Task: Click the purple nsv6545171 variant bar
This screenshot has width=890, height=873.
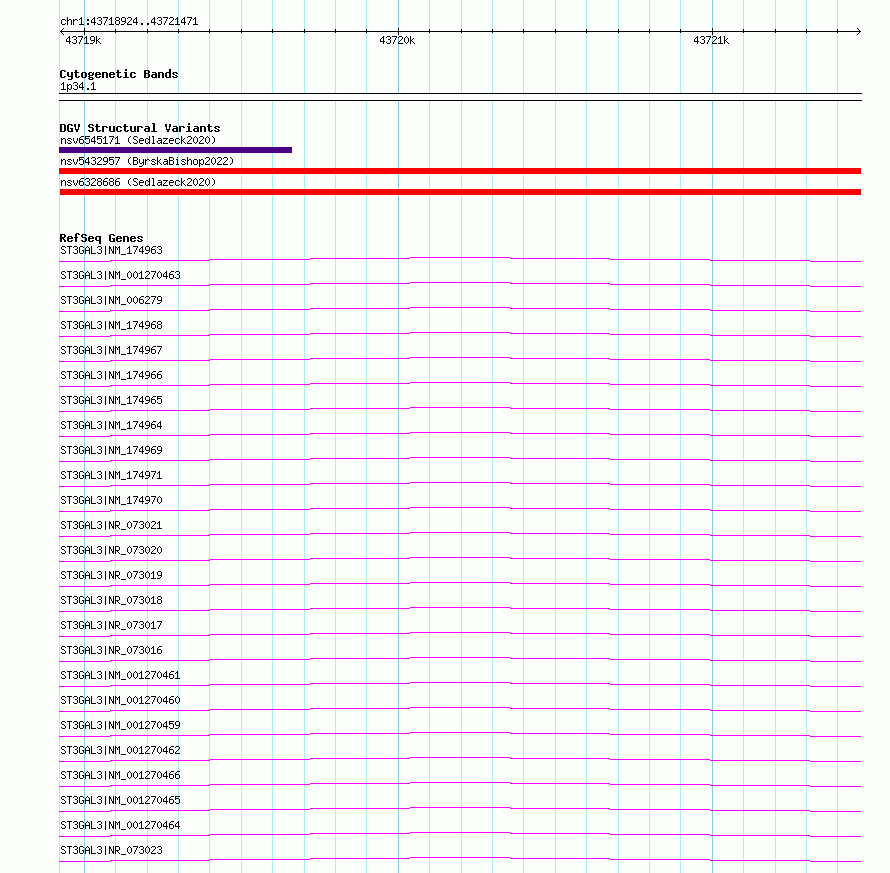Action: click(x=175, y=150)
